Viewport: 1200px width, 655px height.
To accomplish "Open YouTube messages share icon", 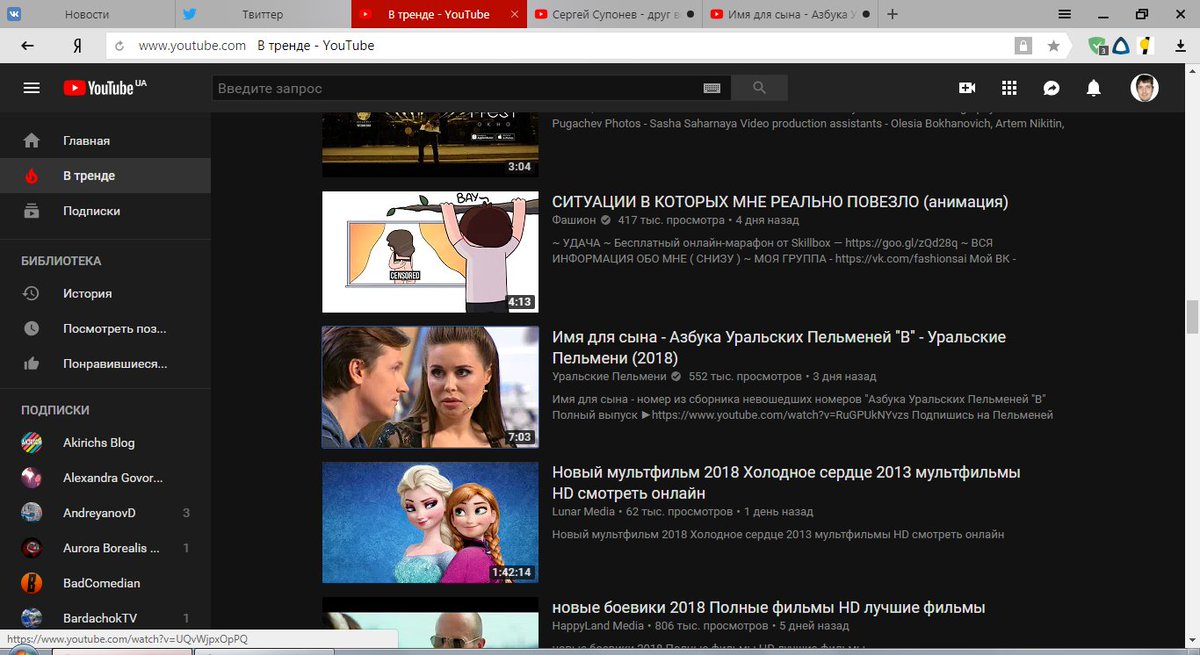I will [x=1051, y=88].
